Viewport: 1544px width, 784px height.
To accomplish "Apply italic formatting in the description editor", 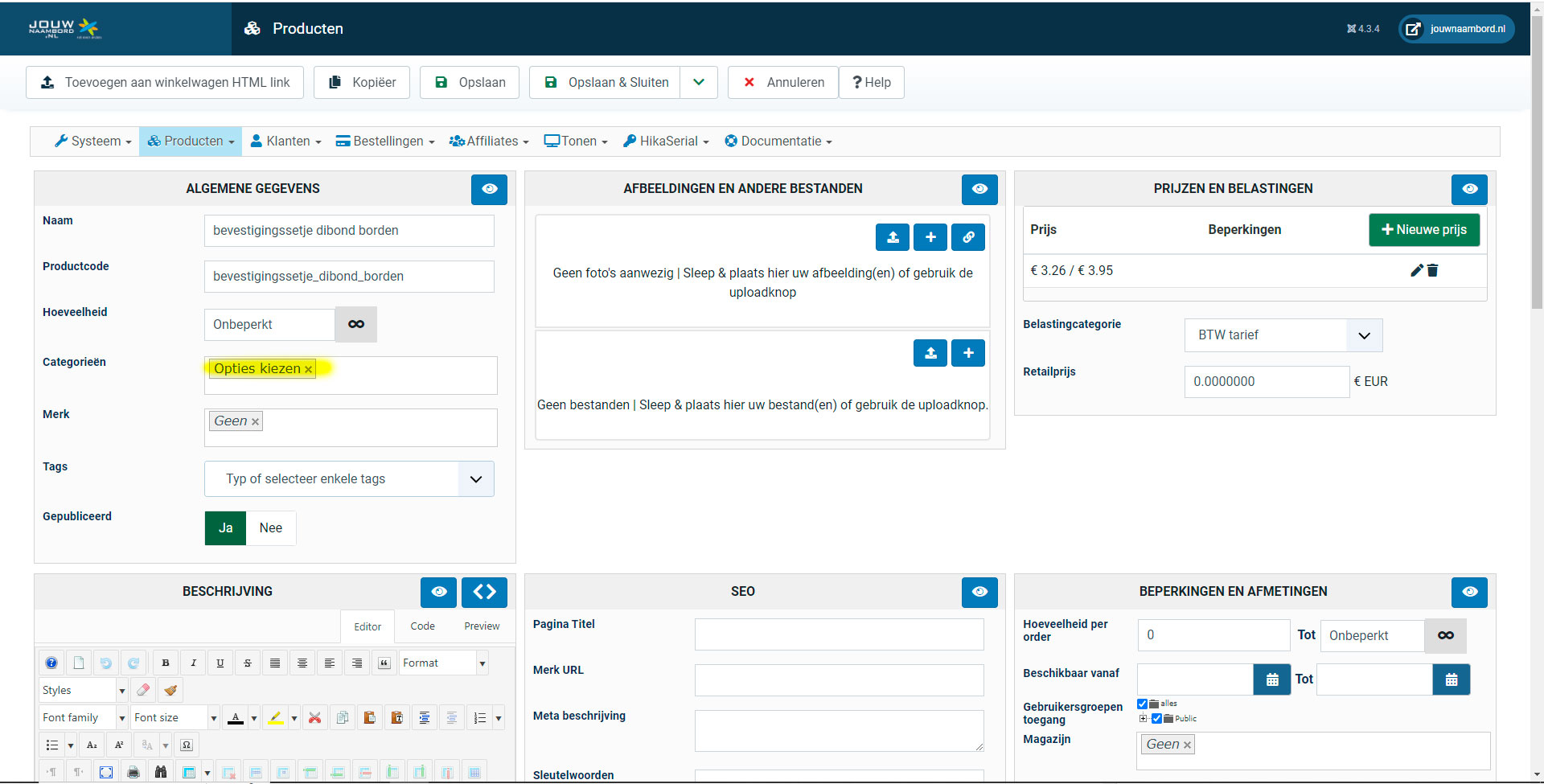I will [193, 663].
